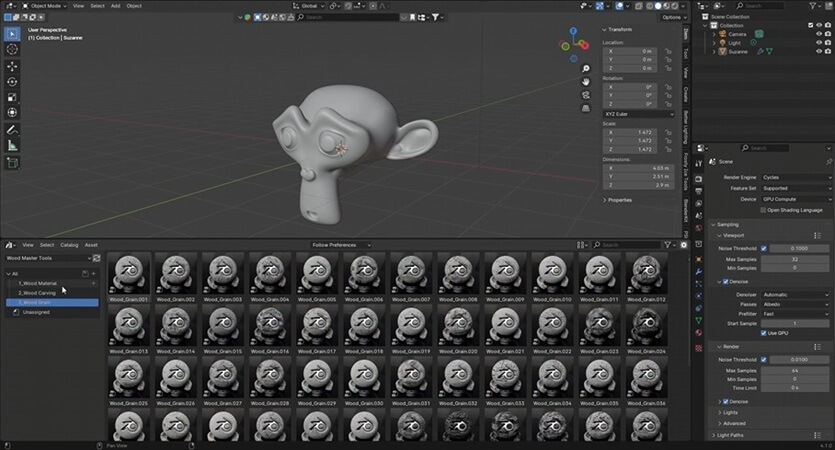Click the asset browser filter funnel icon
The height and width of the screenshot is (450, 835).
(x=668, y=245)
